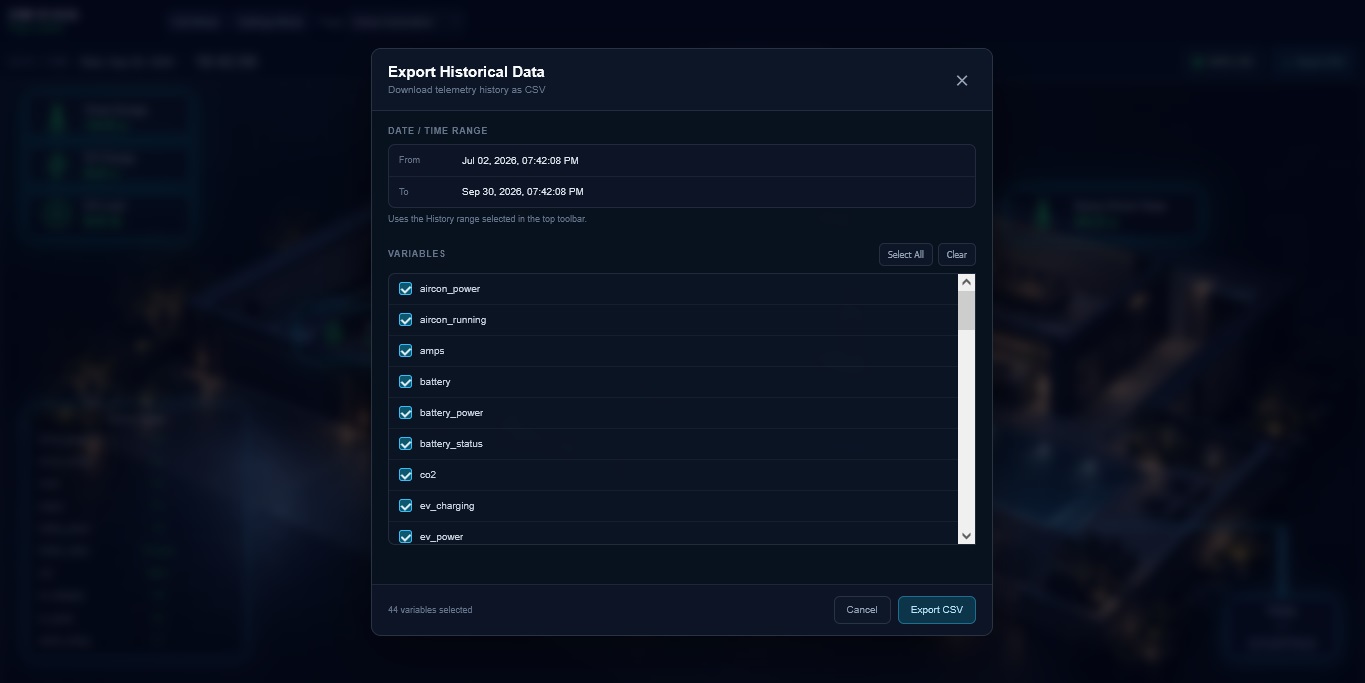Click the To date value

pyautogui.click(x=523, y=192)
